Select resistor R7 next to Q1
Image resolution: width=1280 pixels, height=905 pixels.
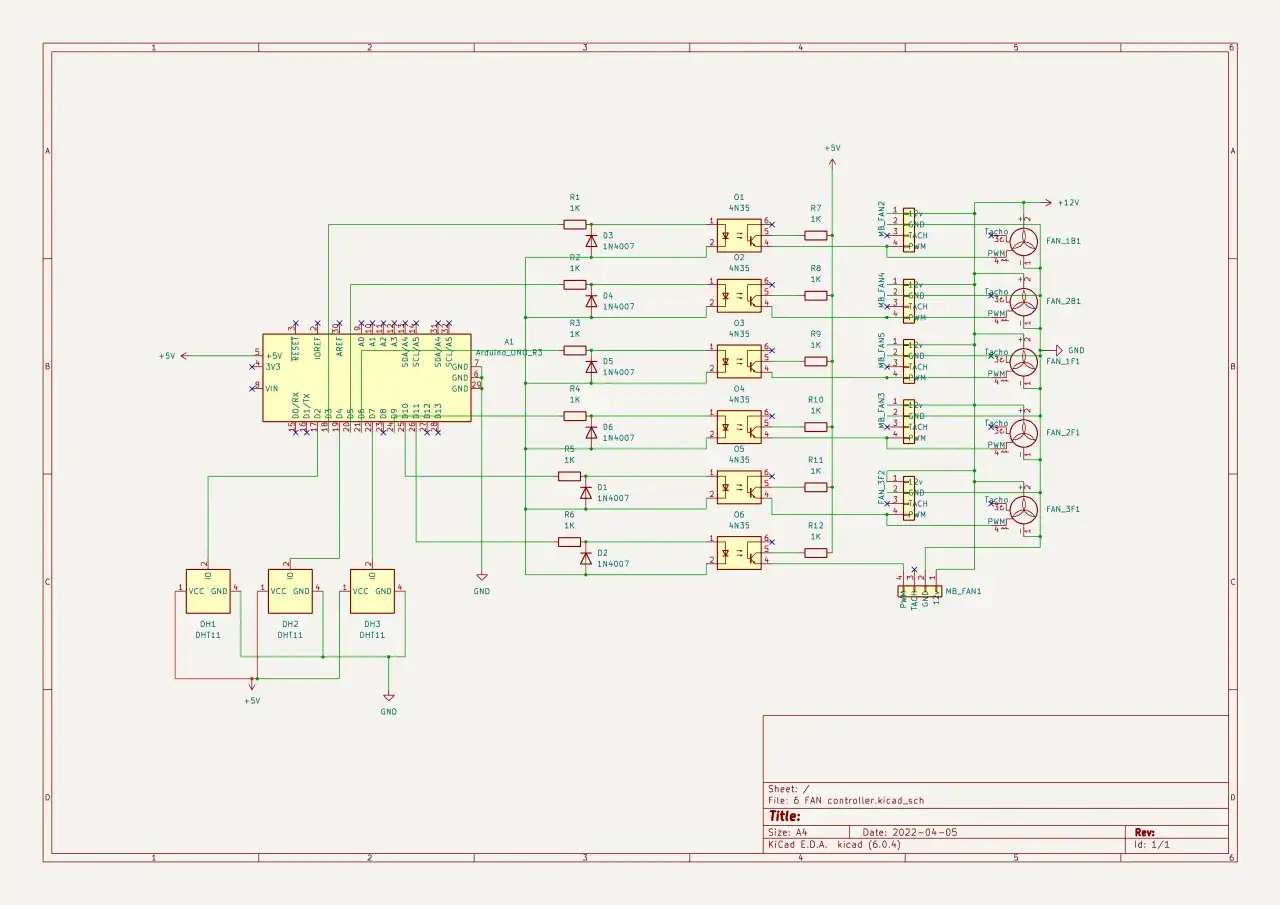(x=816, y=235)
